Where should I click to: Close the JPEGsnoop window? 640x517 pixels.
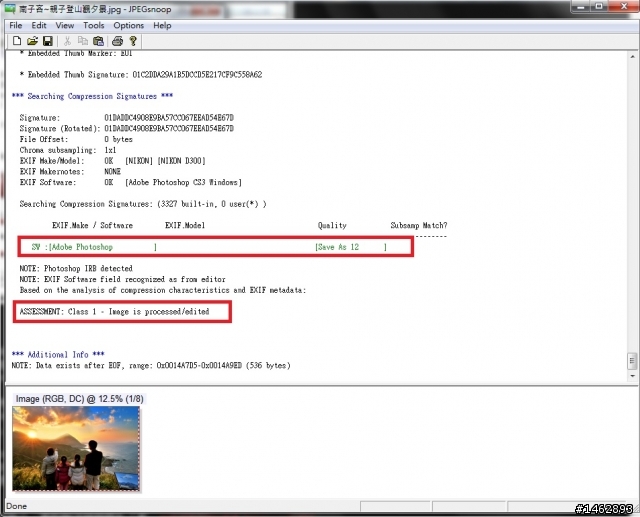pos(624,7)
